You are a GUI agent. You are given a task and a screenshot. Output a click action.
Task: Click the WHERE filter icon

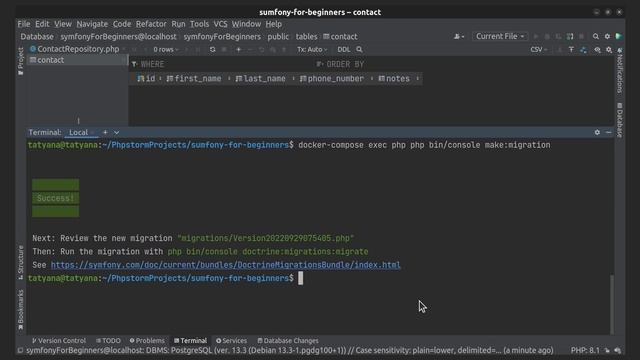134,64
